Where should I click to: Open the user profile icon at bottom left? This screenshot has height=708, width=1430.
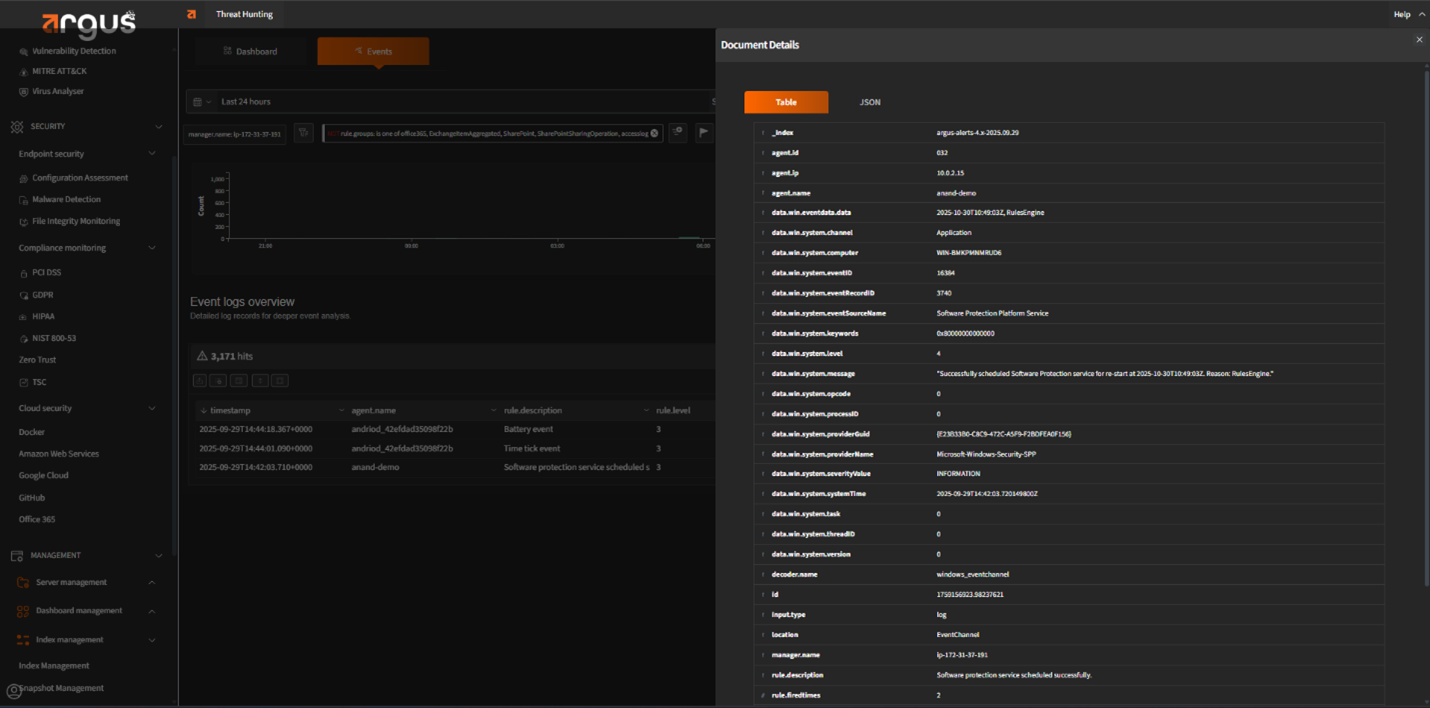[x=14, y=691]
